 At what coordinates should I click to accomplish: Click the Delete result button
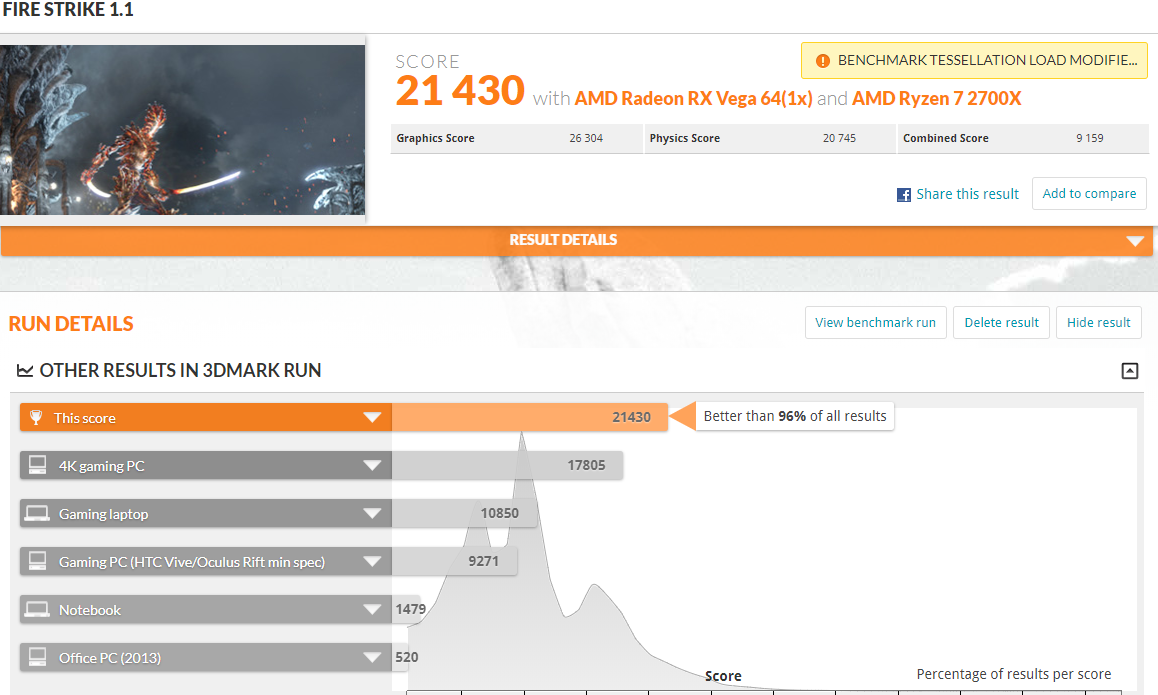[x=1001, y=323]
